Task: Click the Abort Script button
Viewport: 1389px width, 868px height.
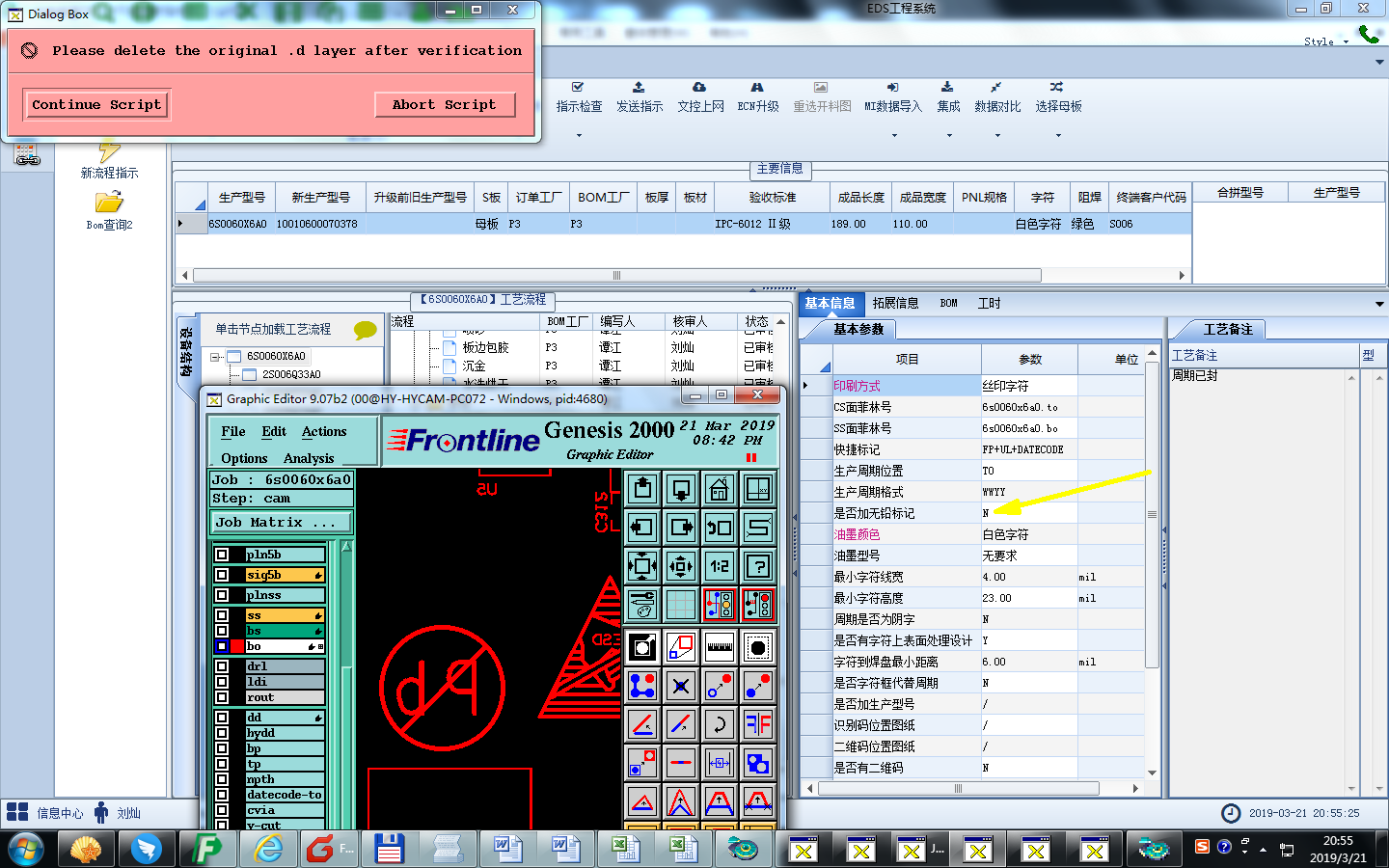Action: pos(445,104)
